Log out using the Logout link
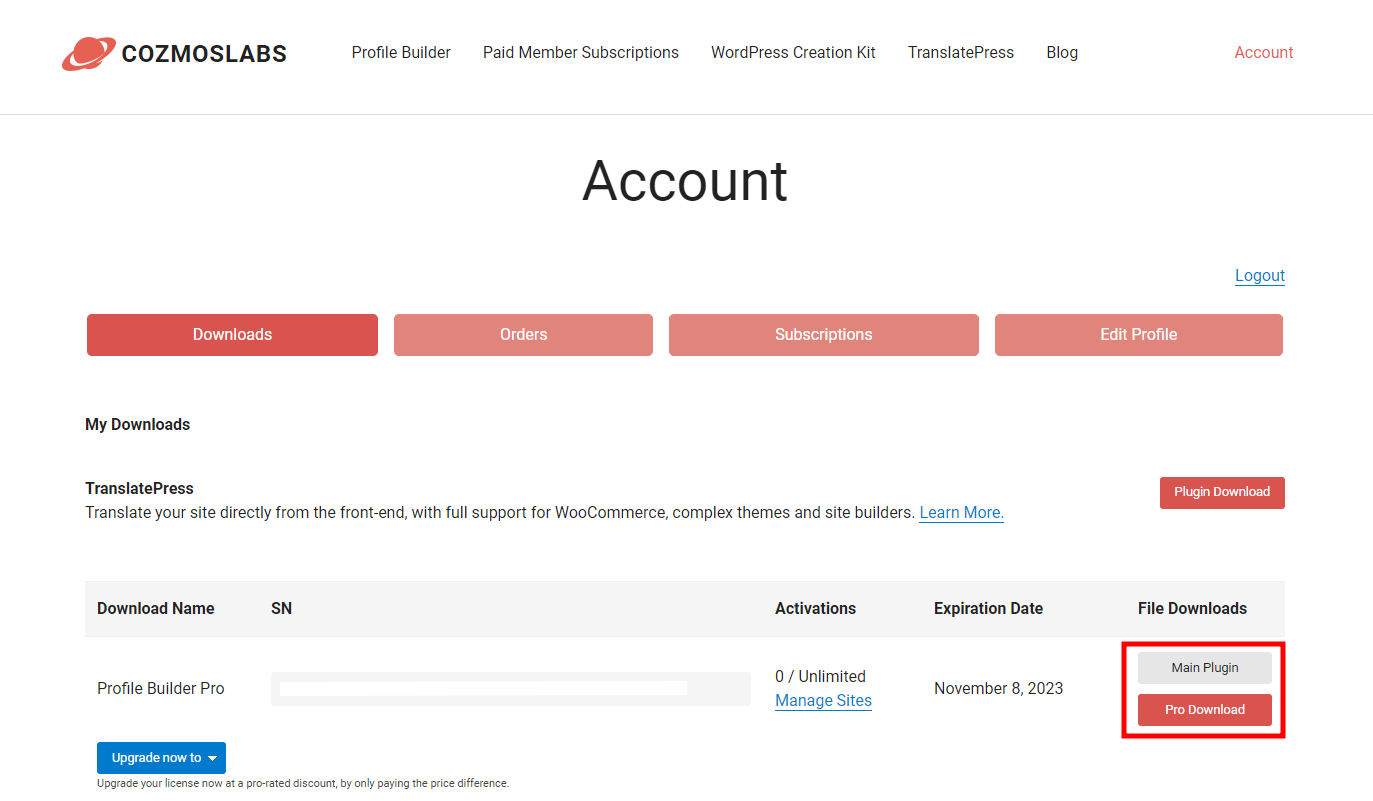The width and height of the screenshot is (1373, 801). (x=1260, y=275)
